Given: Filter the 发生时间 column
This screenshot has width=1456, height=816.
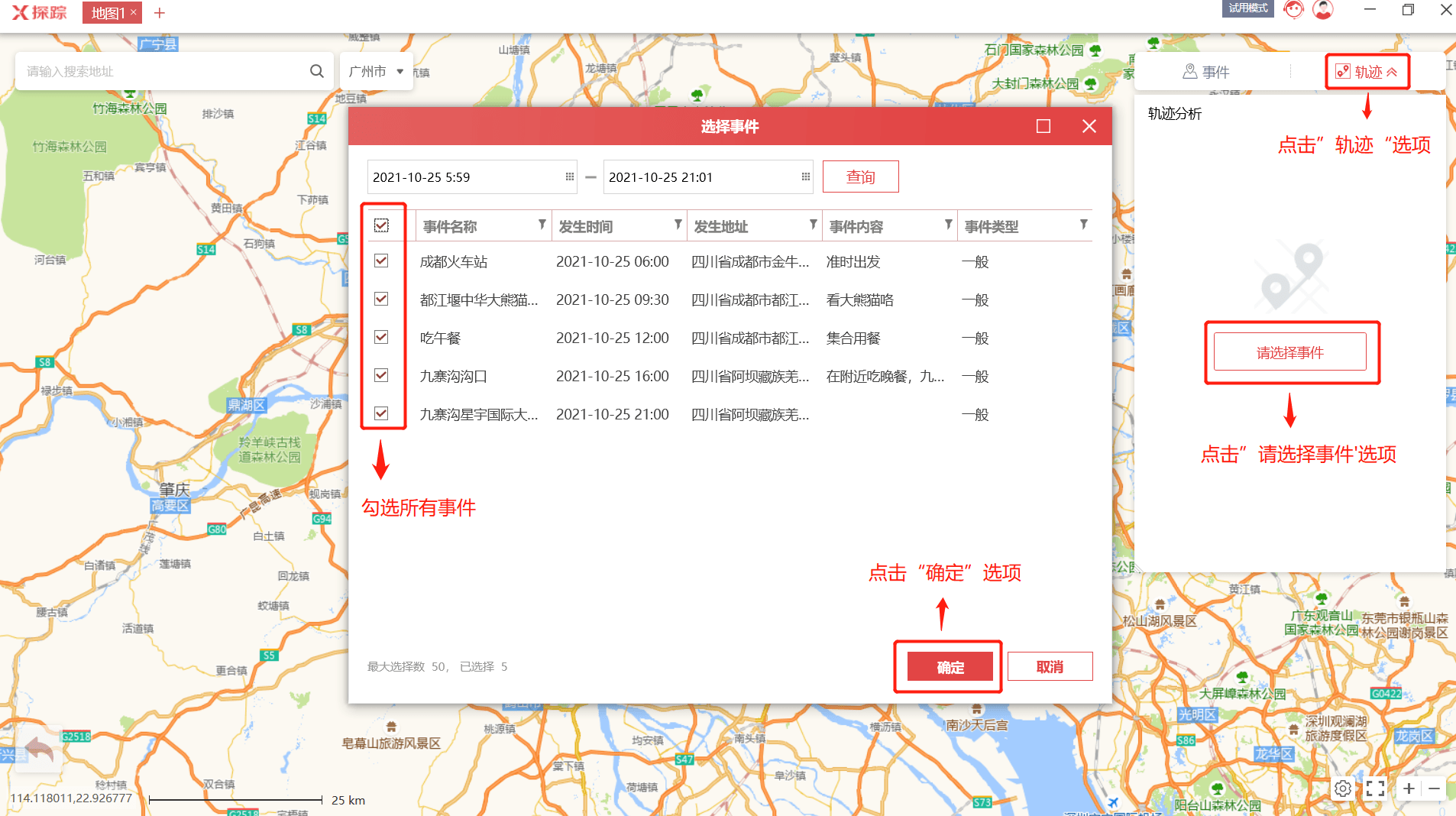Looking at the screenshot, I should (x=678, y=225).
